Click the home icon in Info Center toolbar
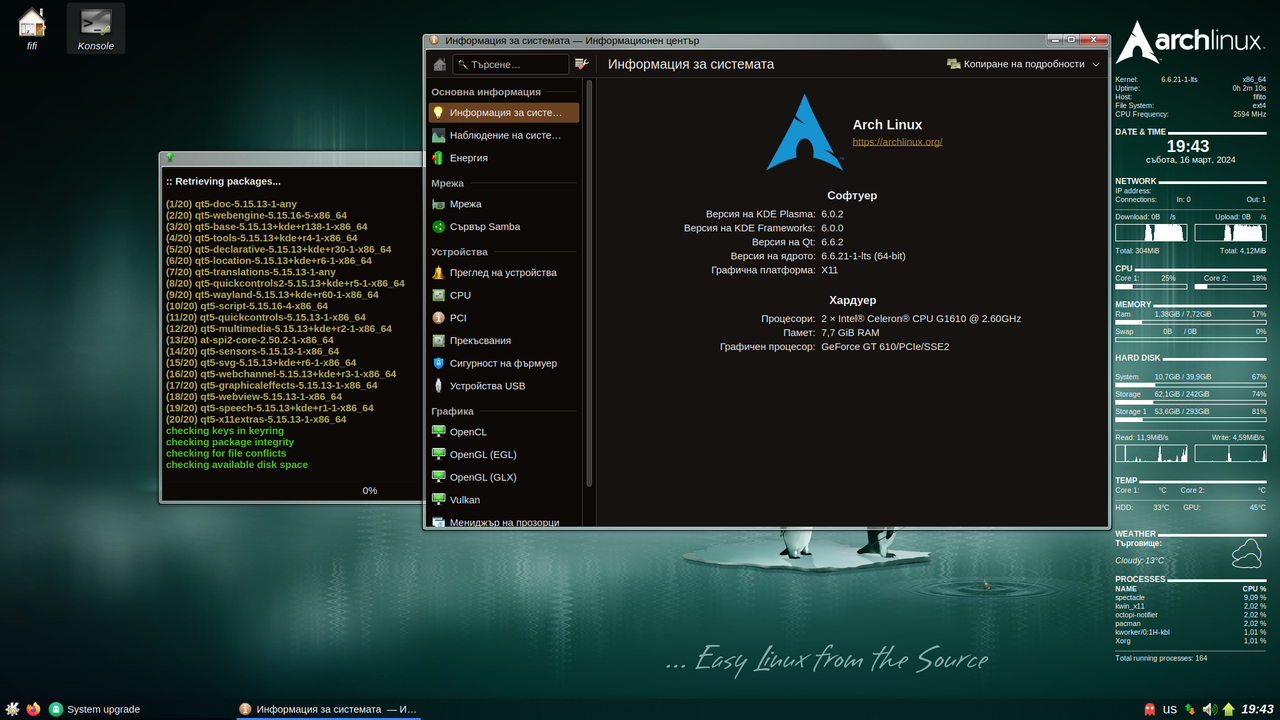 [x=439, y=64]
